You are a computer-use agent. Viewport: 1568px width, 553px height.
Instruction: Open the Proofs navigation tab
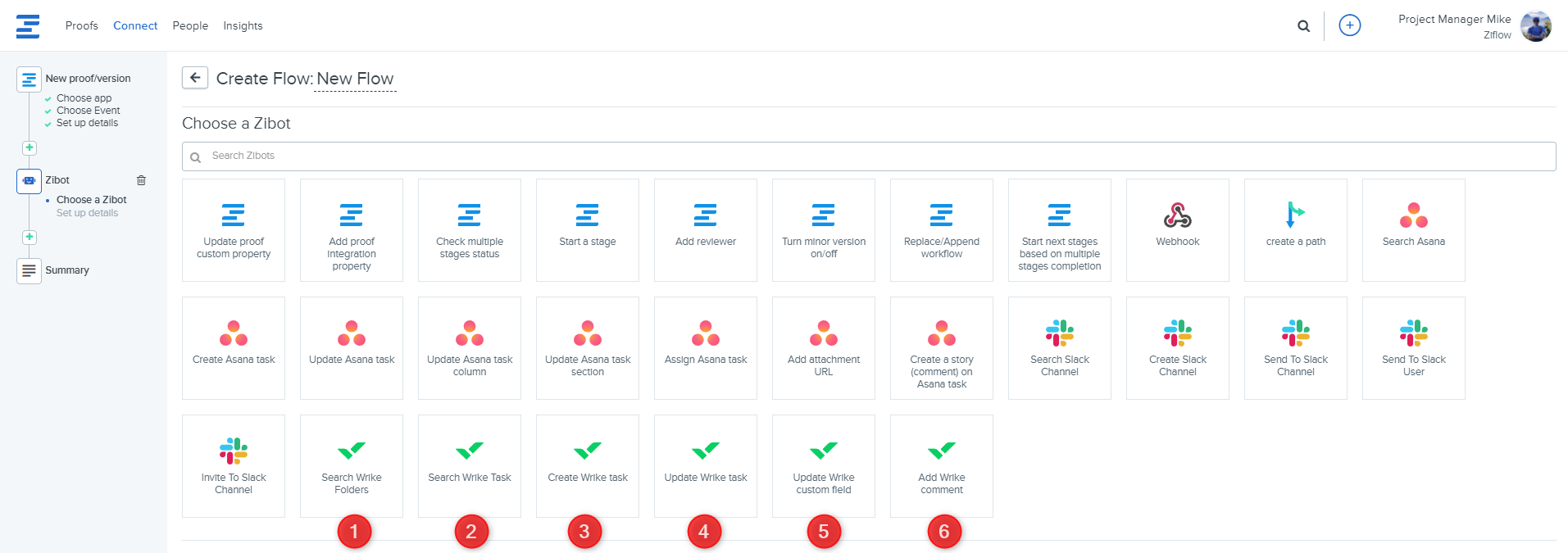[82, 26]
